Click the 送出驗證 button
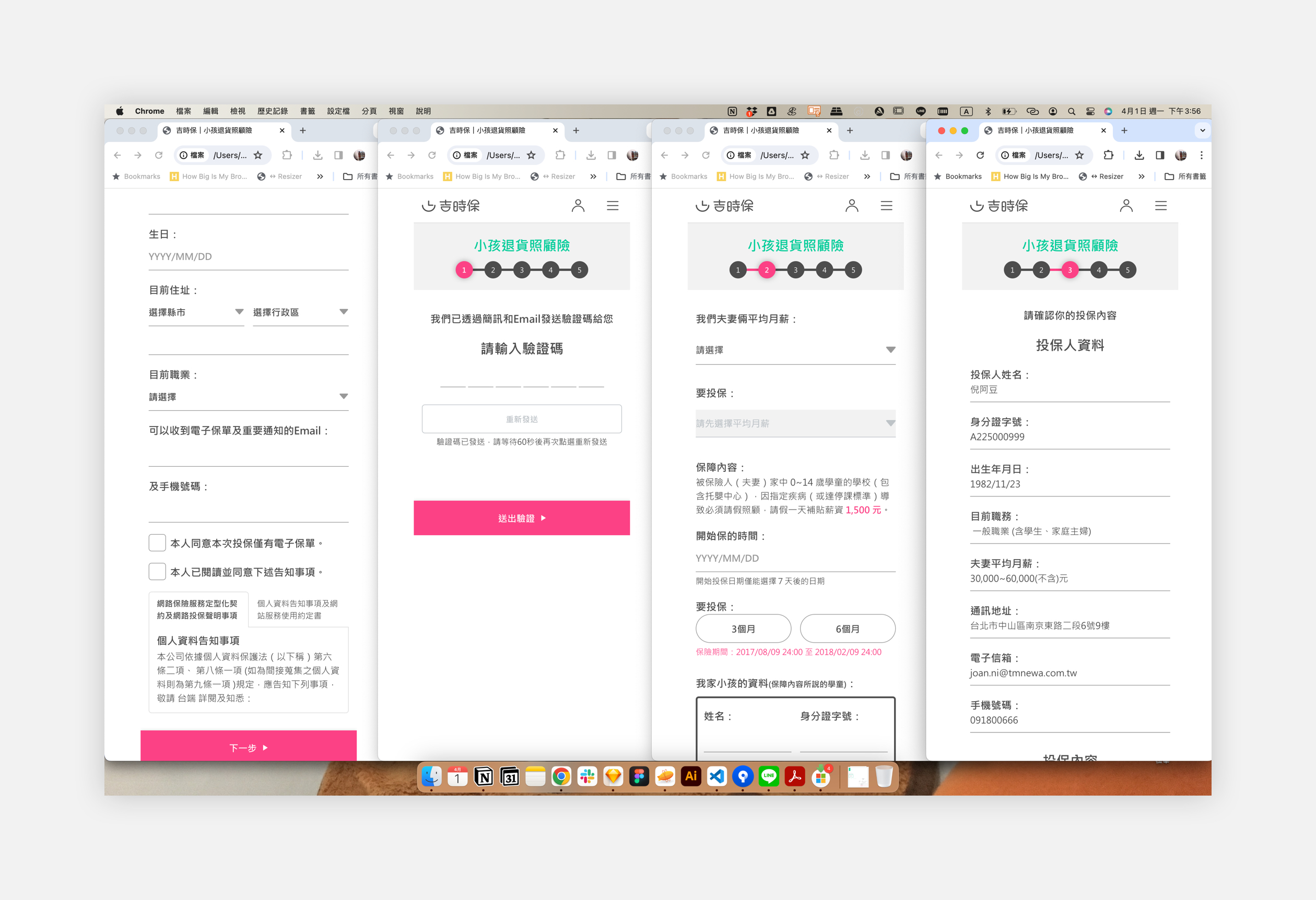 (x=522, y=518)
